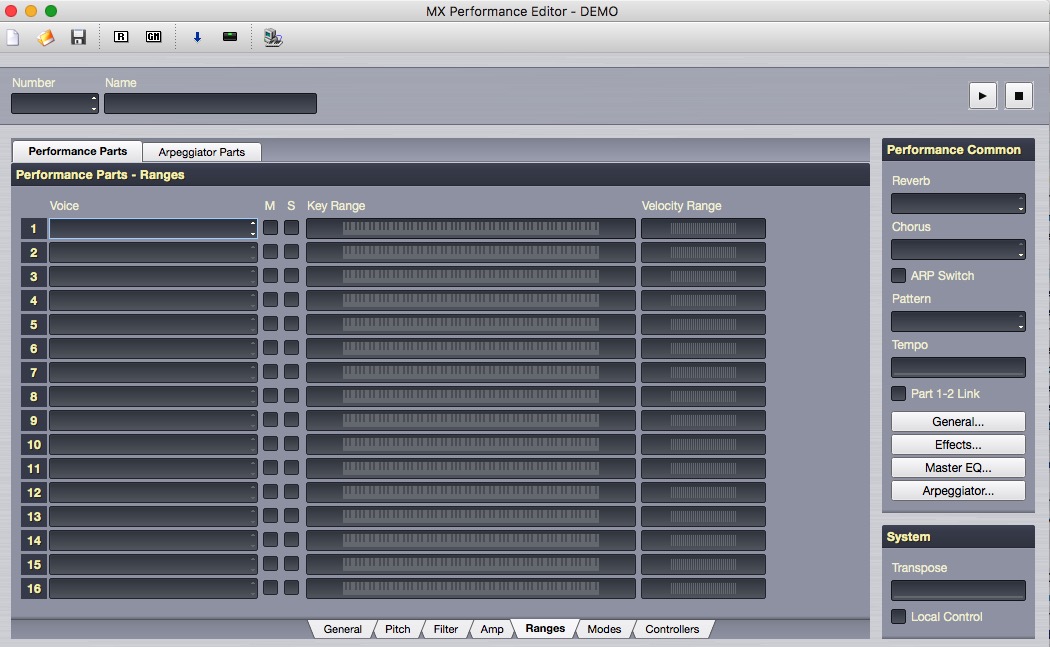Viewport: 1050px width, 647px height.
Task: Click the Key Range slider for part 14
Action: 471,541
